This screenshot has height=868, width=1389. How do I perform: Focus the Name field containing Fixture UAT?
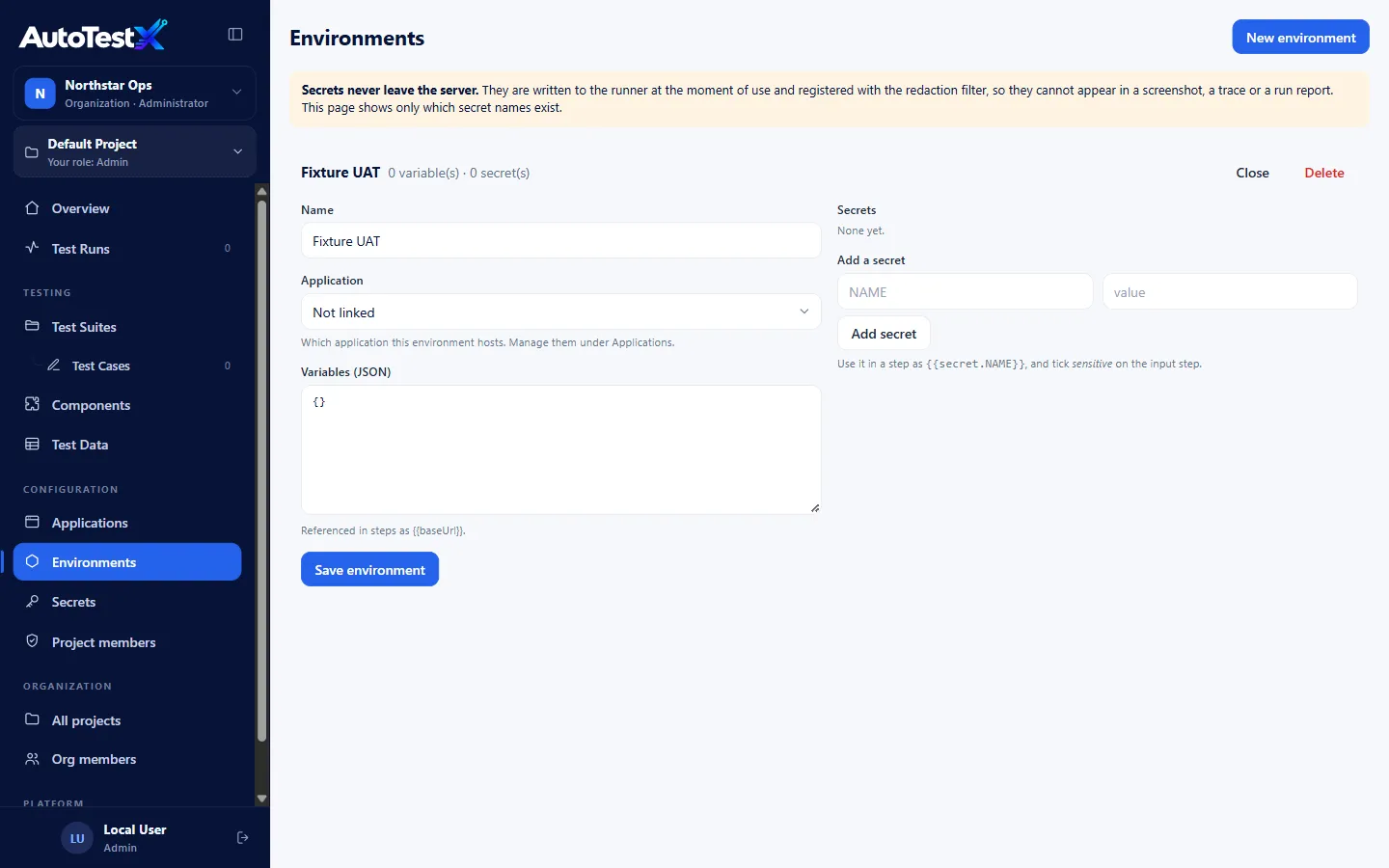(560, 240)
